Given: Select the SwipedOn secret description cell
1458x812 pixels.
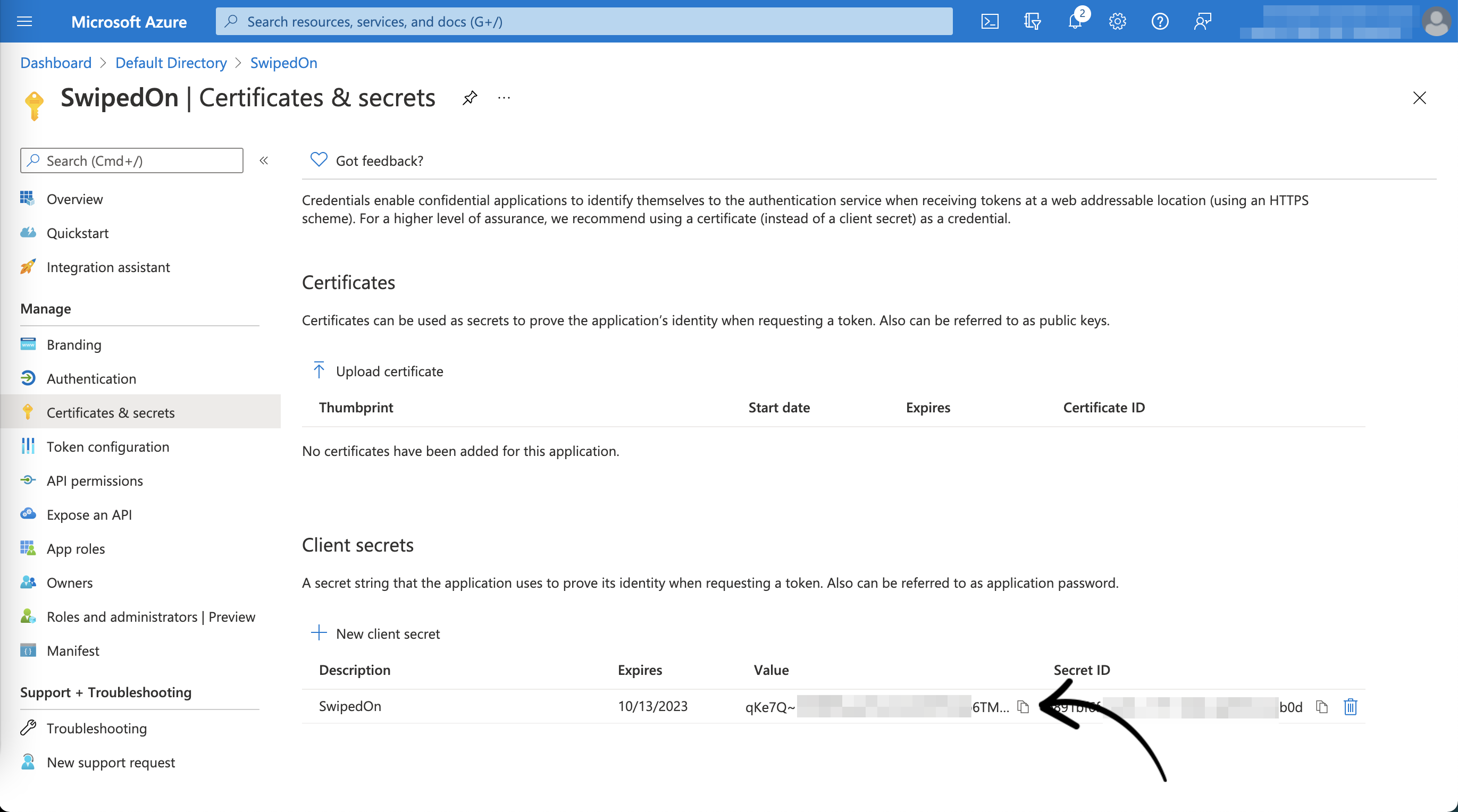Looking at the screenshot, I should [x=350, y=706].
